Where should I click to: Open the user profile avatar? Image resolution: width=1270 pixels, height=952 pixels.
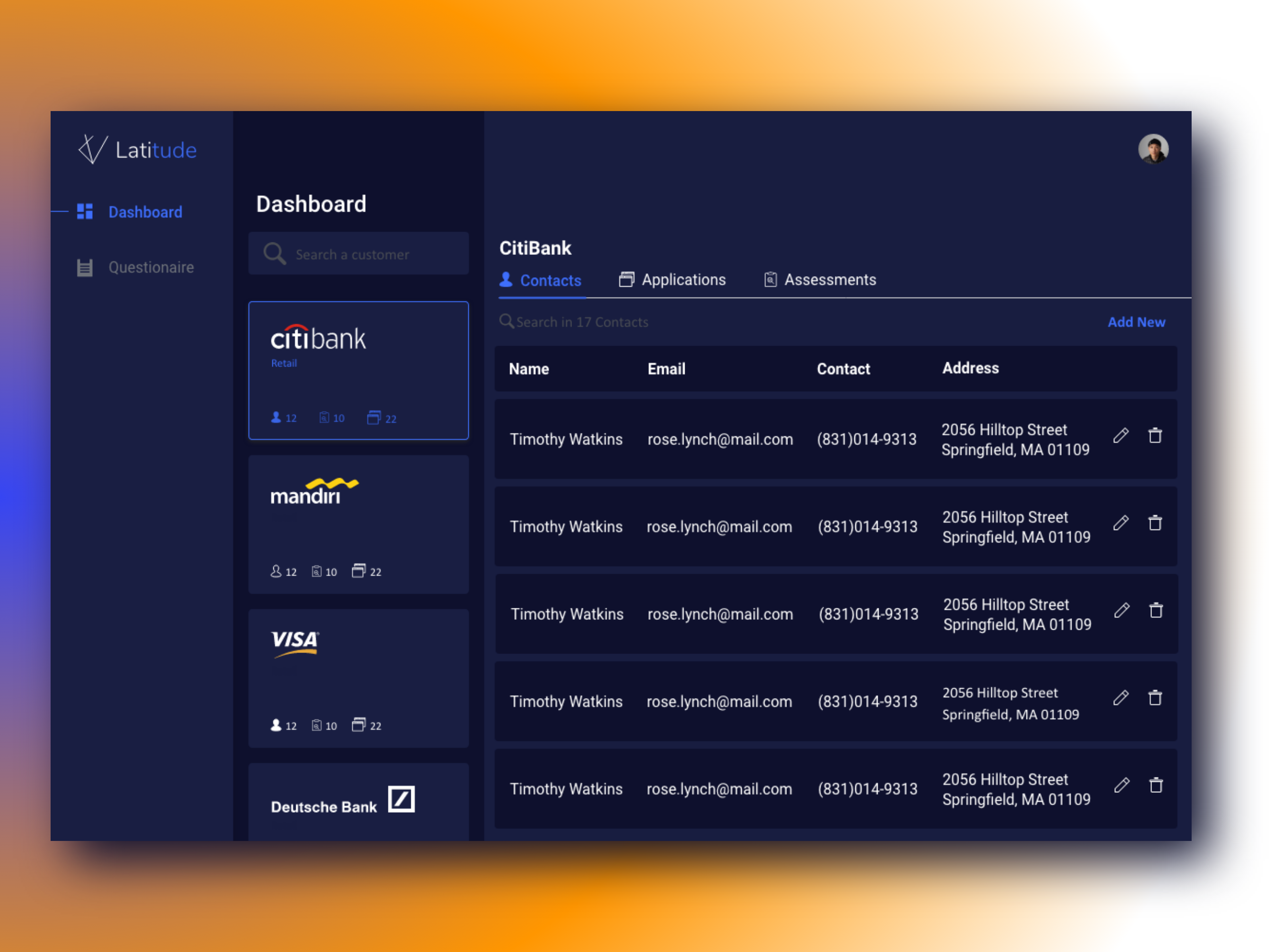click(1153, 149)
